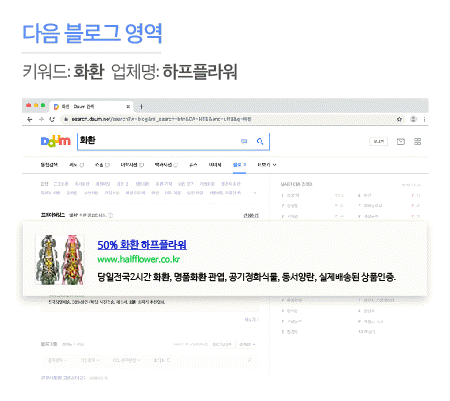Open the Daum mail icon

click(x=401, y=141)
